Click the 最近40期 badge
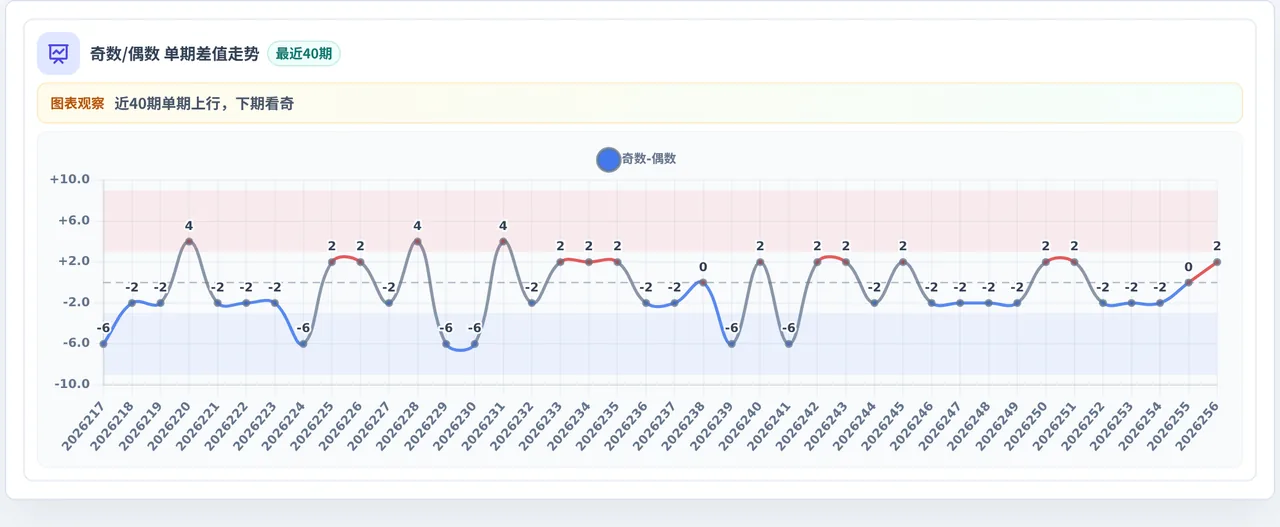Viewport: 1280px width, 527px height. 304,54
